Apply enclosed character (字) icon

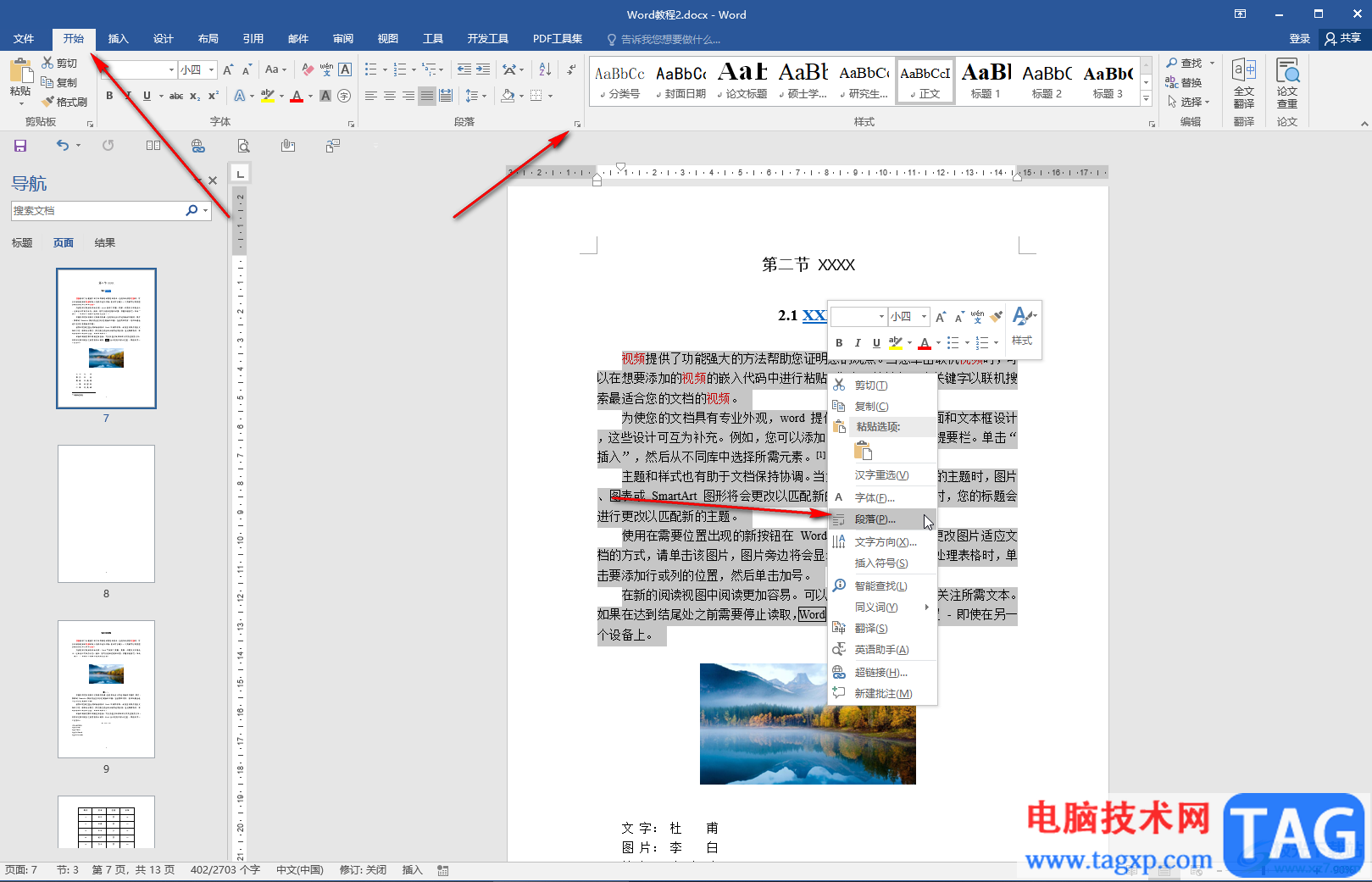(x=344, y=96)
